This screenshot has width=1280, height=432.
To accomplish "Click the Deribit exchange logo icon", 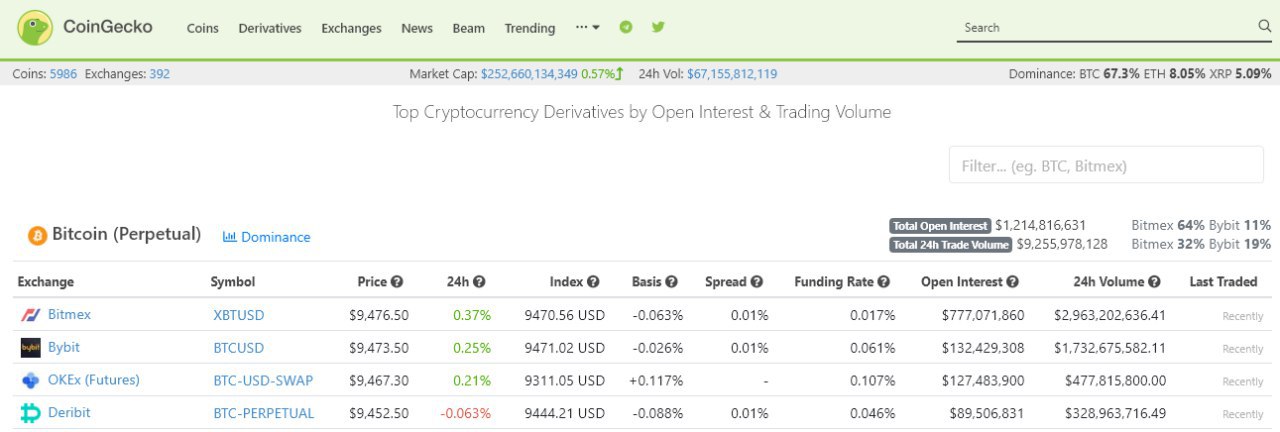I will 30,413.
